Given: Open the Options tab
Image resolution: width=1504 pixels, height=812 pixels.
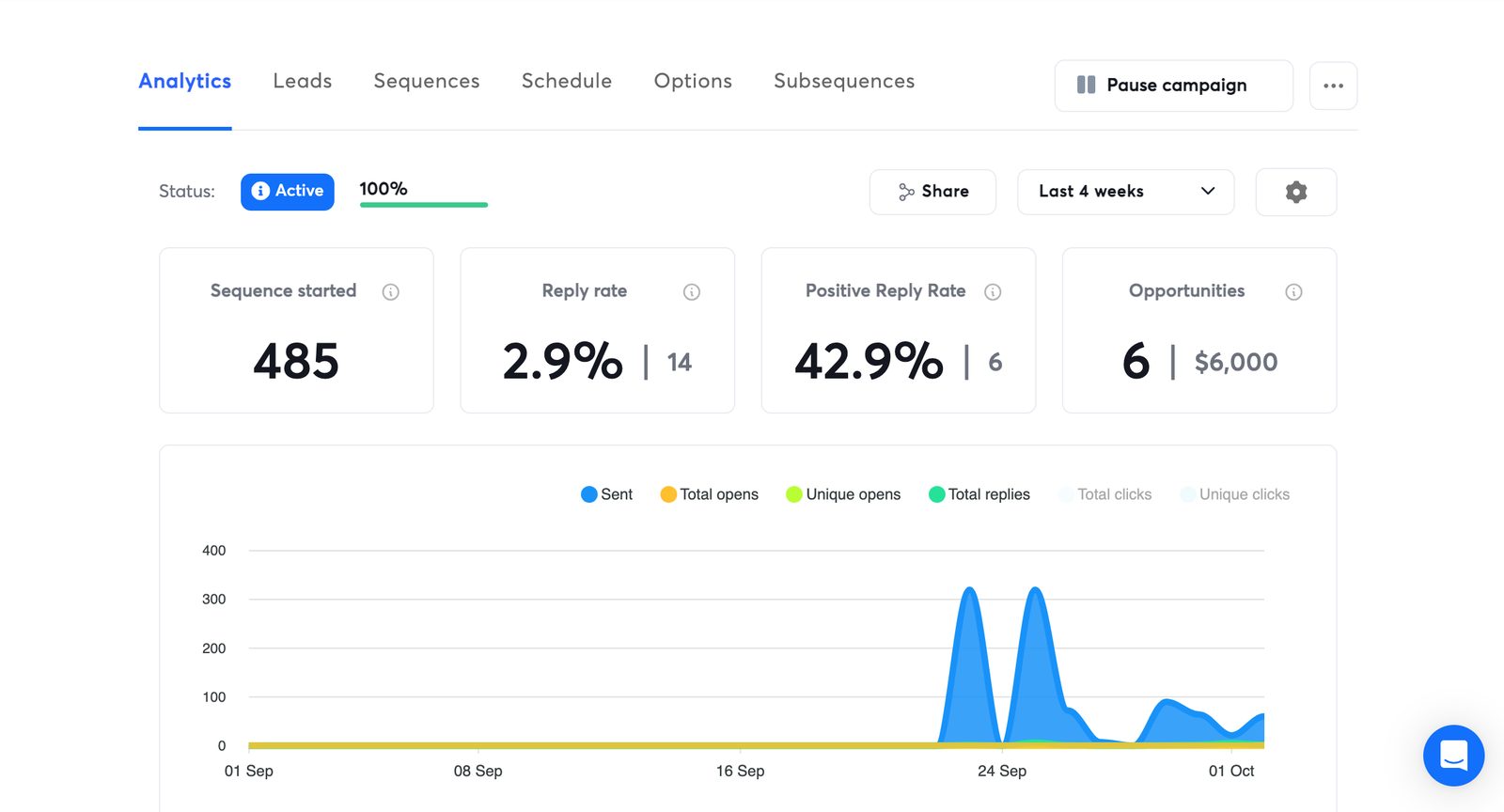Looking at the screenshot, I should (x=693, y=82).
